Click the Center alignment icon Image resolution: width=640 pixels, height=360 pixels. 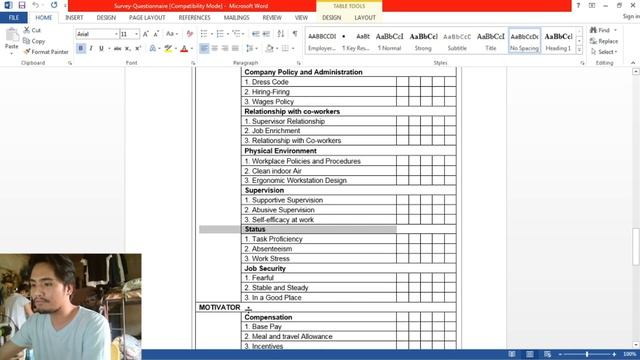[x=214, y=49]
